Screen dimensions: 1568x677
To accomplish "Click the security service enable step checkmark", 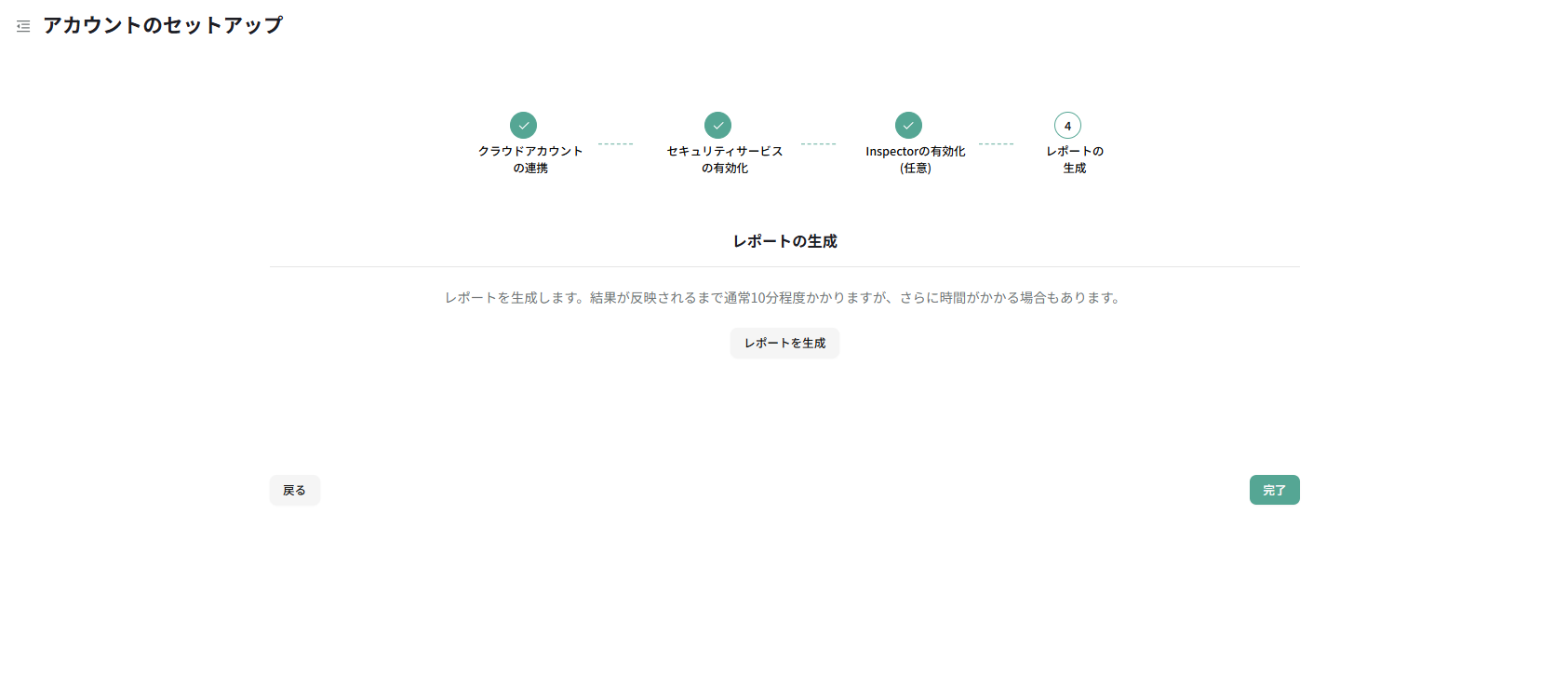I will click(x=717, y=125).
